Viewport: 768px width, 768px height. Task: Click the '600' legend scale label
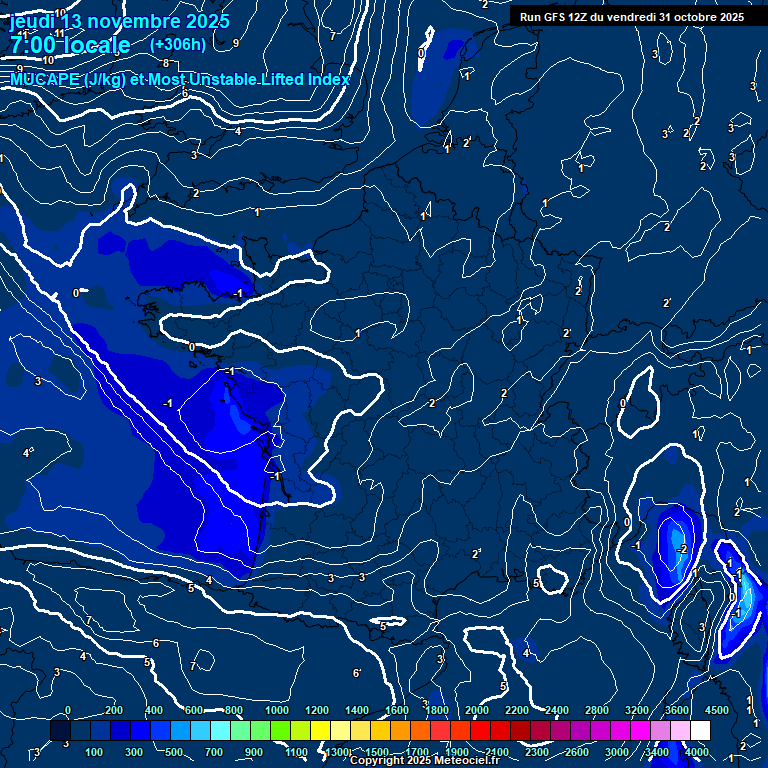[194, 710]
